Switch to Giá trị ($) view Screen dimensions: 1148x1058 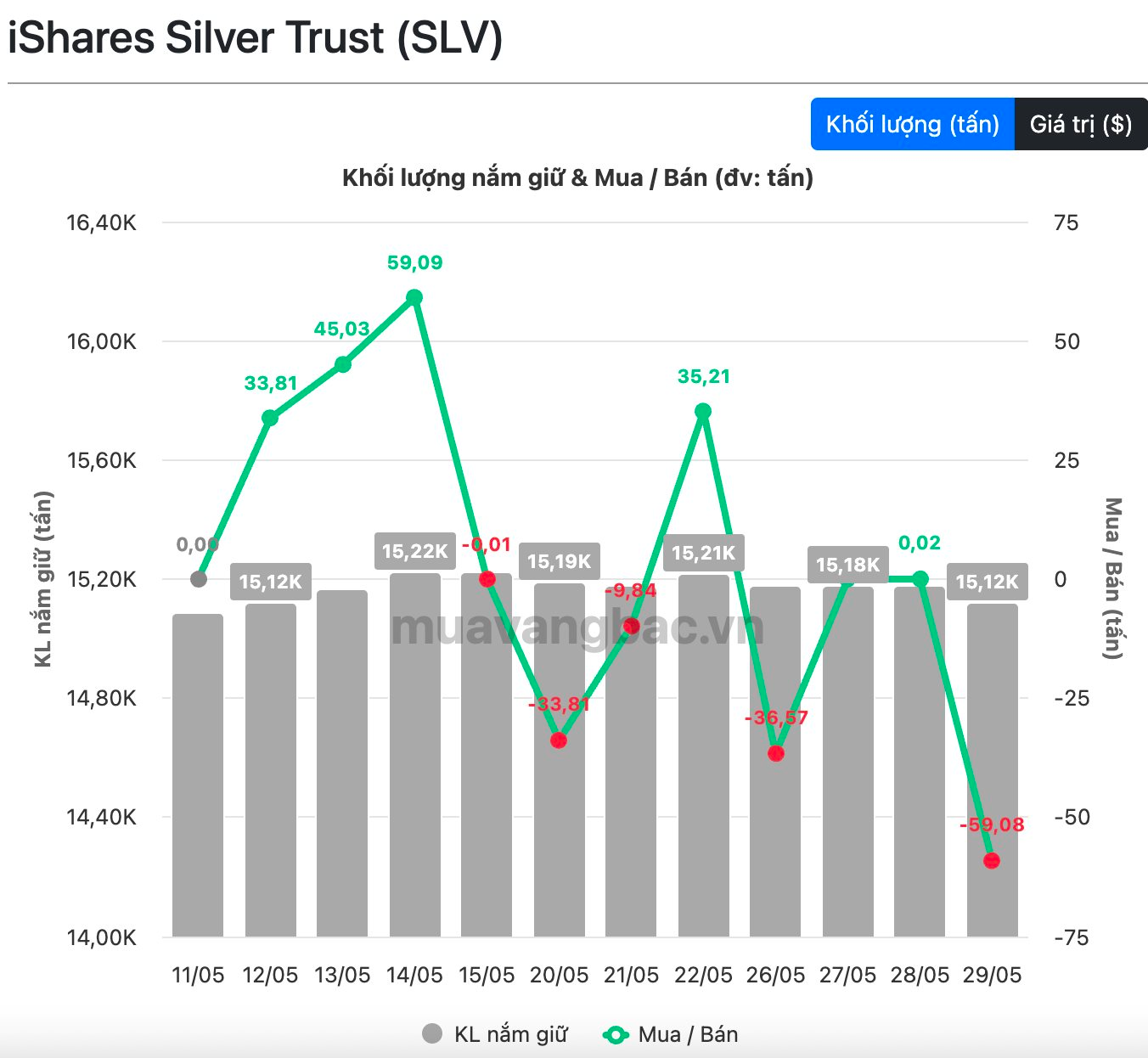coord(1081,124)
